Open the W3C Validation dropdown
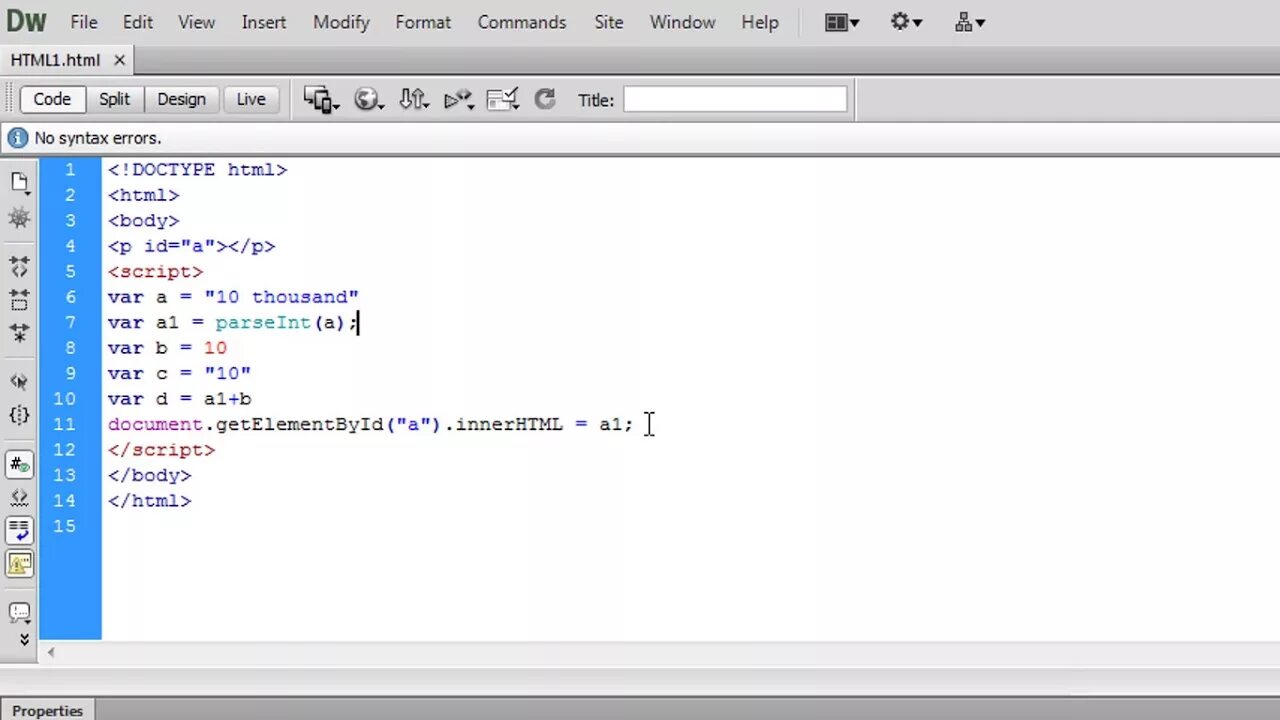The width and height of the screenshot is (1280, 720). click(459, 99)
